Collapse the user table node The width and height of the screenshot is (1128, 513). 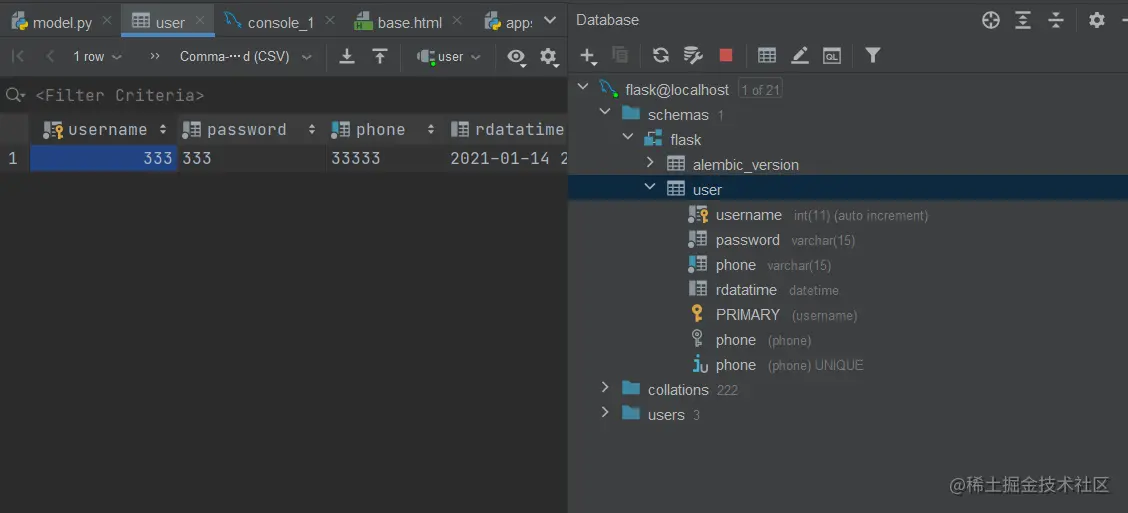click(x=650, y=188)
